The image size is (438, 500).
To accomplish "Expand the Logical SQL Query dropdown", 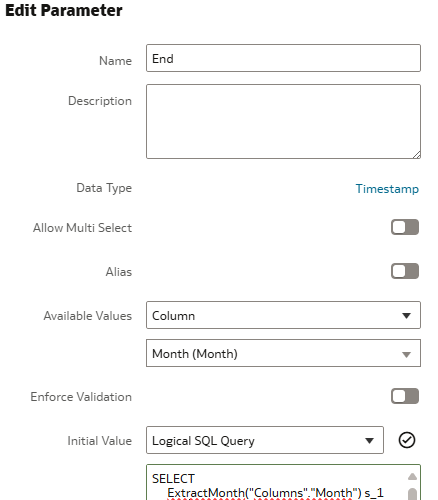I will (x=265, y=440).
